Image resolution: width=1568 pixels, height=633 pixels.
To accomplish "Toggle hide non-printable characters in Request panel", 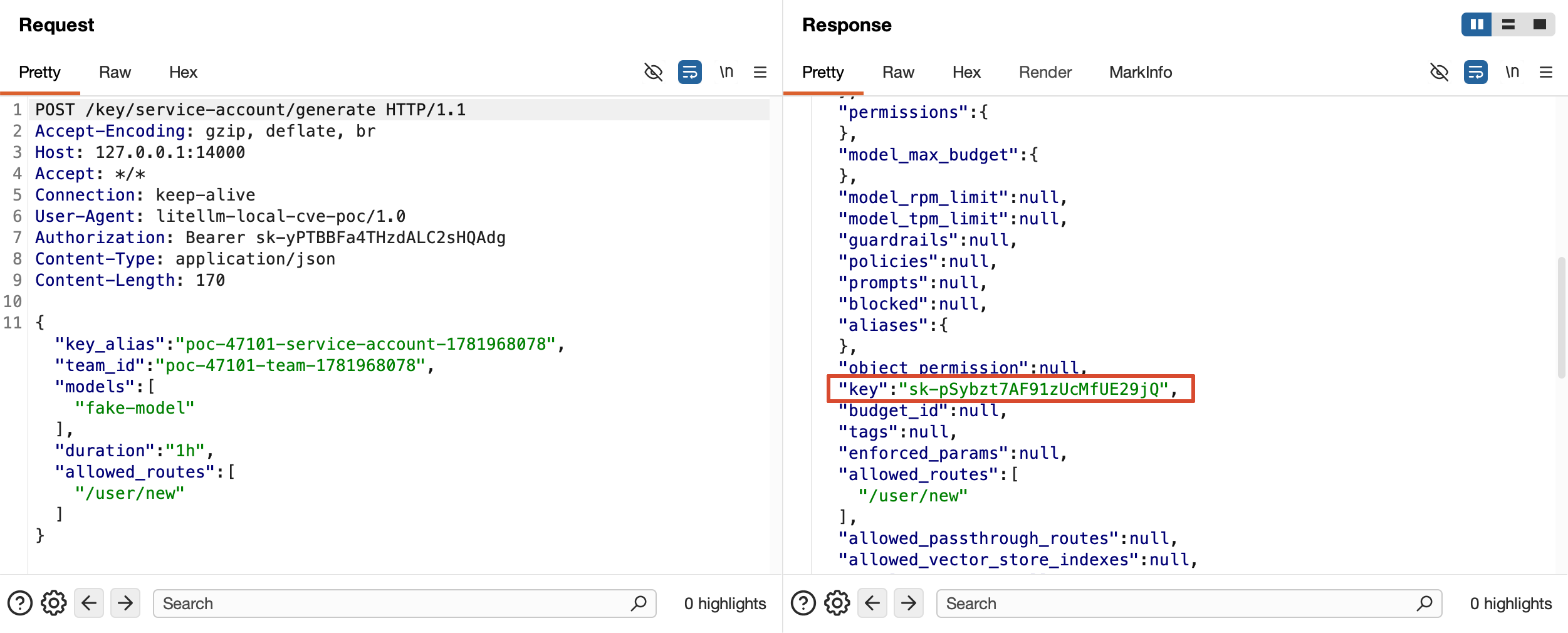I will (654, 72).
